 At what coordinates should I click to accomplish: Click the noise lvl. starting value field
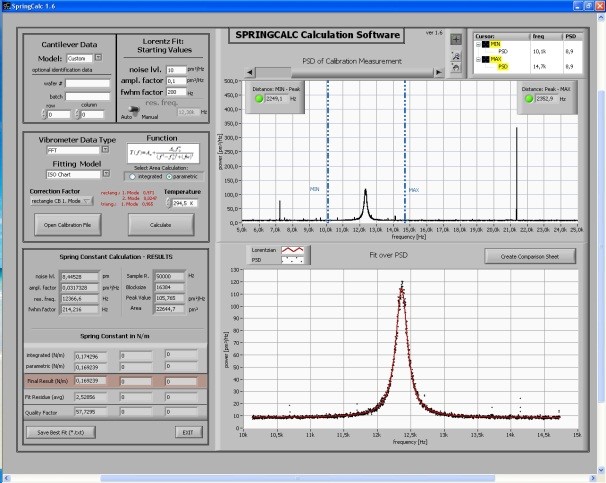[x=176, y=70]
